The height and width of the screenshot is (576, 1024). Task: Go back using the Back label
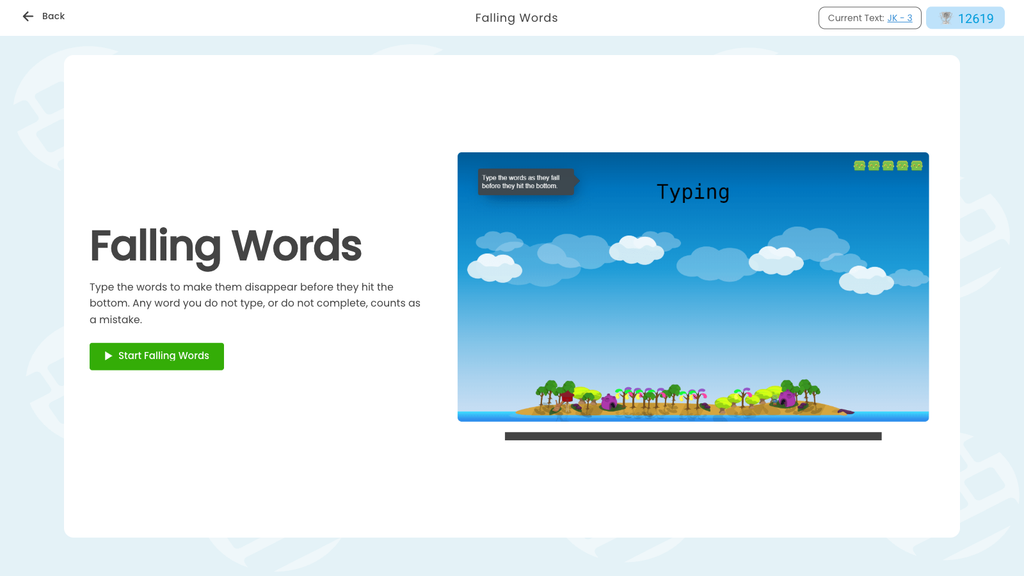(54, 16)
